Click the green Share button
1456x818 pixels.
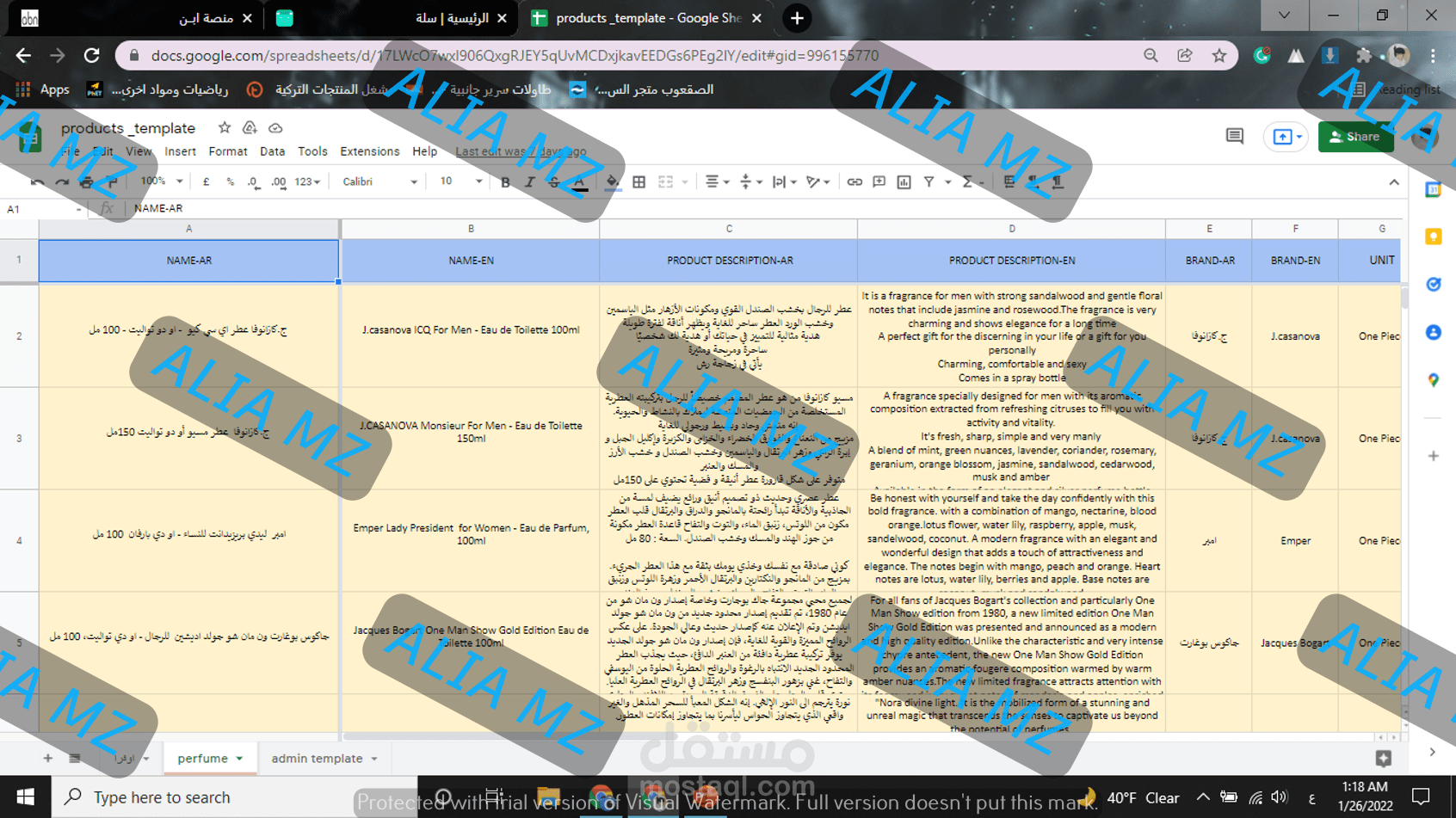coord(1355,137)
